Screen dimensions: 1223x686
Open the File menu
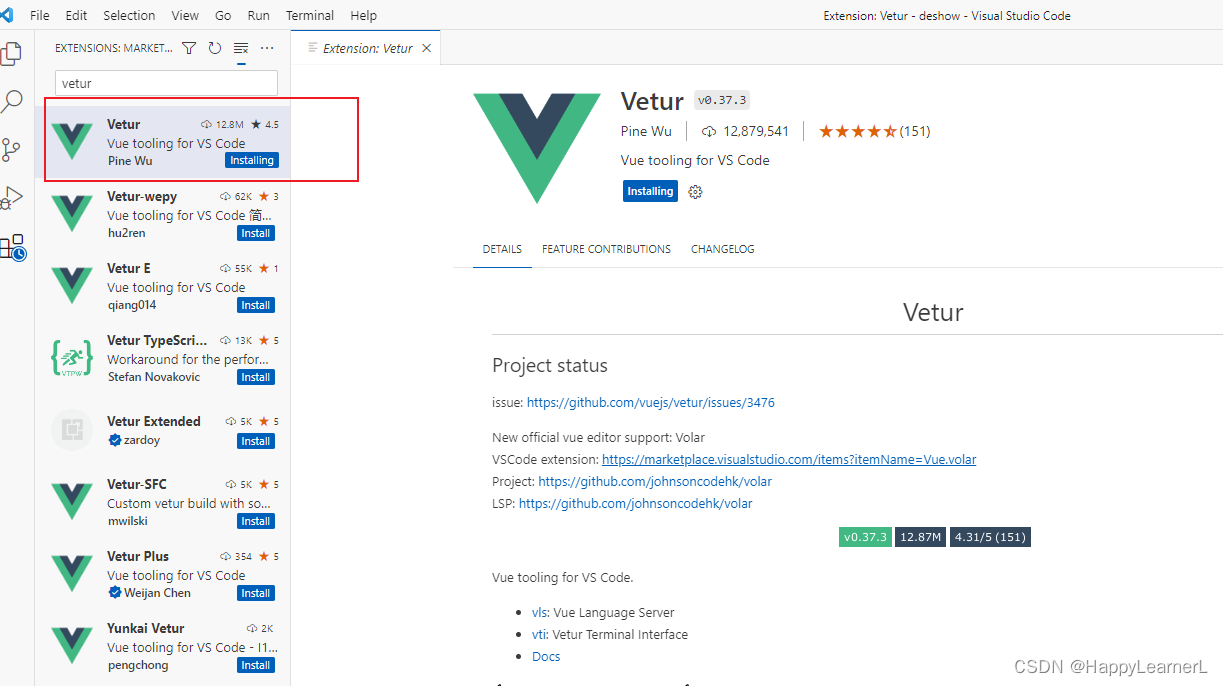click(x=40, y=15)
